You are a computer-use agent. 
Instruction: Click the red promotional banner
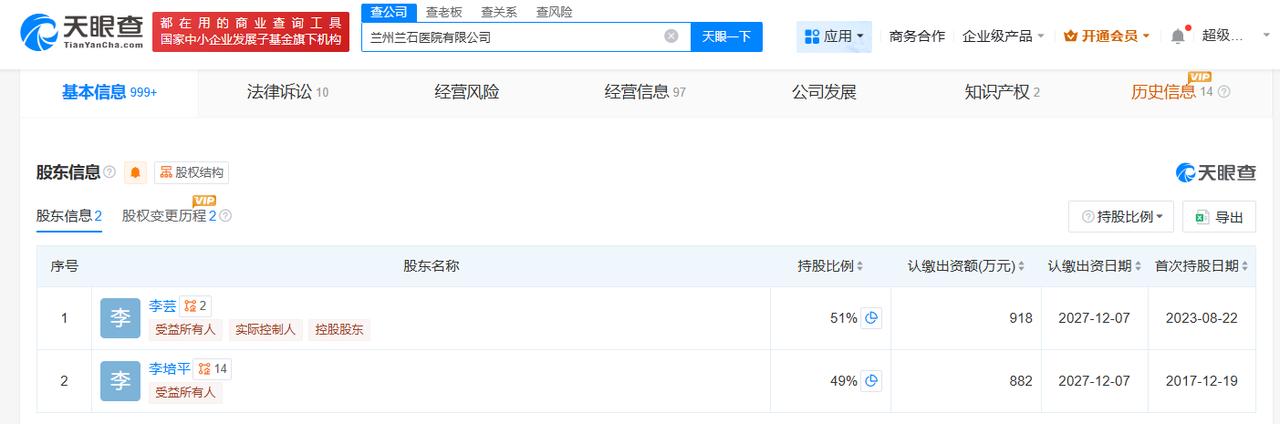pos(253,32)
